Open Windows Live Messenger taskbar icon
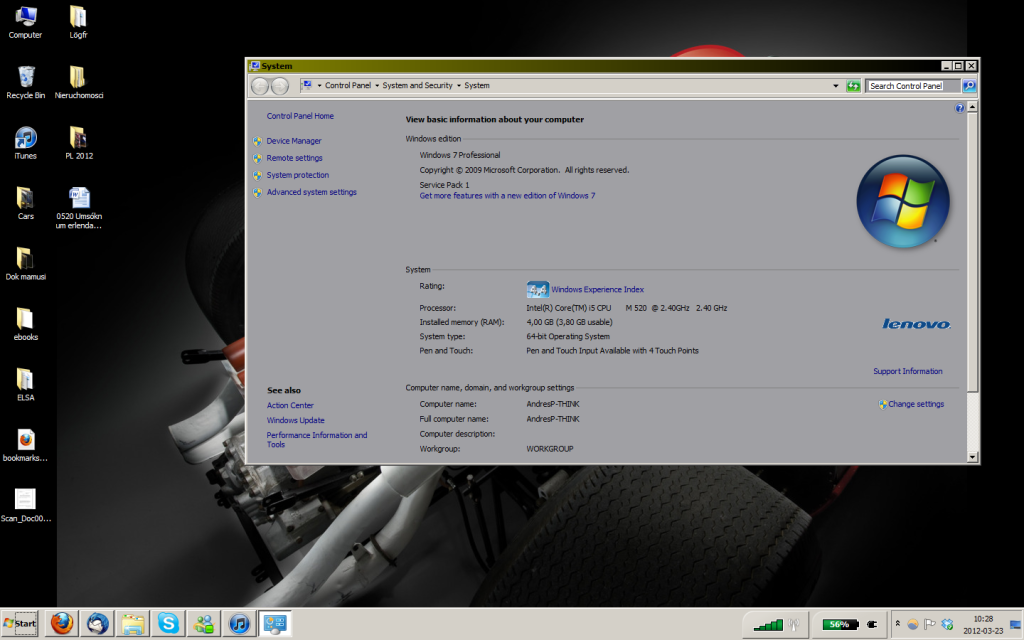This screenshot has height=640, width=1024. click(204, 624)
